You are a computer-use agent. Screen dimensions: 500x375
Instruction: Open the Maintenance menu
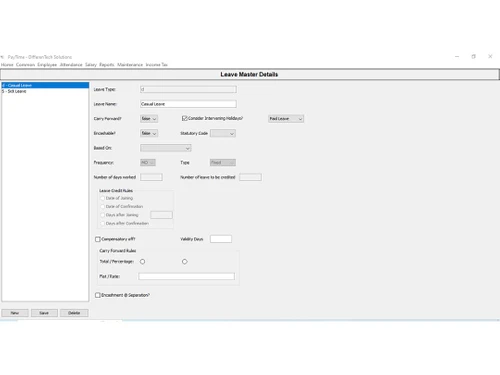pyautogui.click(x=130, y=65)
